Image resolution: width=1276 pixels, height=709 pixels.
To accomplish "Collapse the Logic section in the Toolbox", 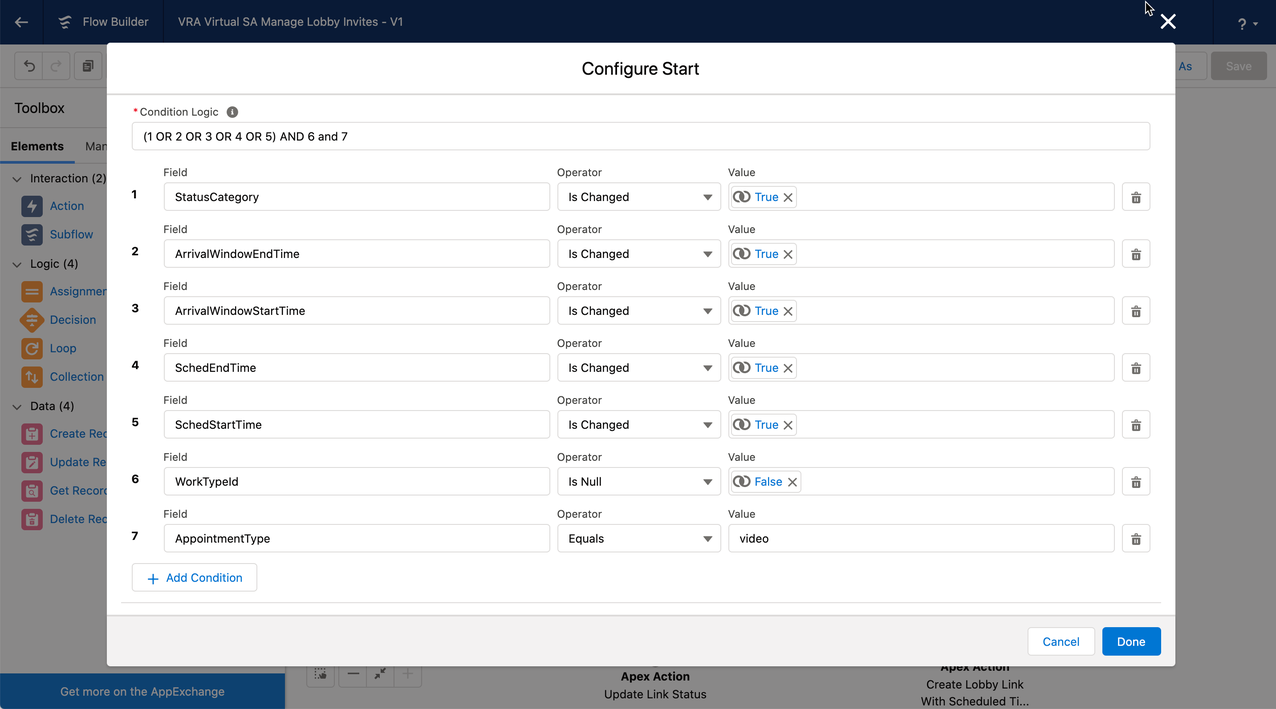I will [x=16, y=262].
